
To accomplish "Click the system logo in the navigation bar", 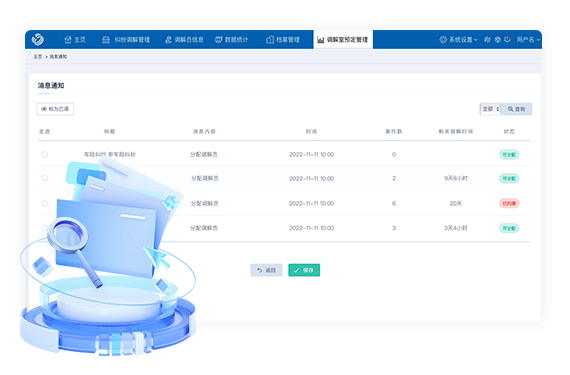I will (x=38, y=39).
